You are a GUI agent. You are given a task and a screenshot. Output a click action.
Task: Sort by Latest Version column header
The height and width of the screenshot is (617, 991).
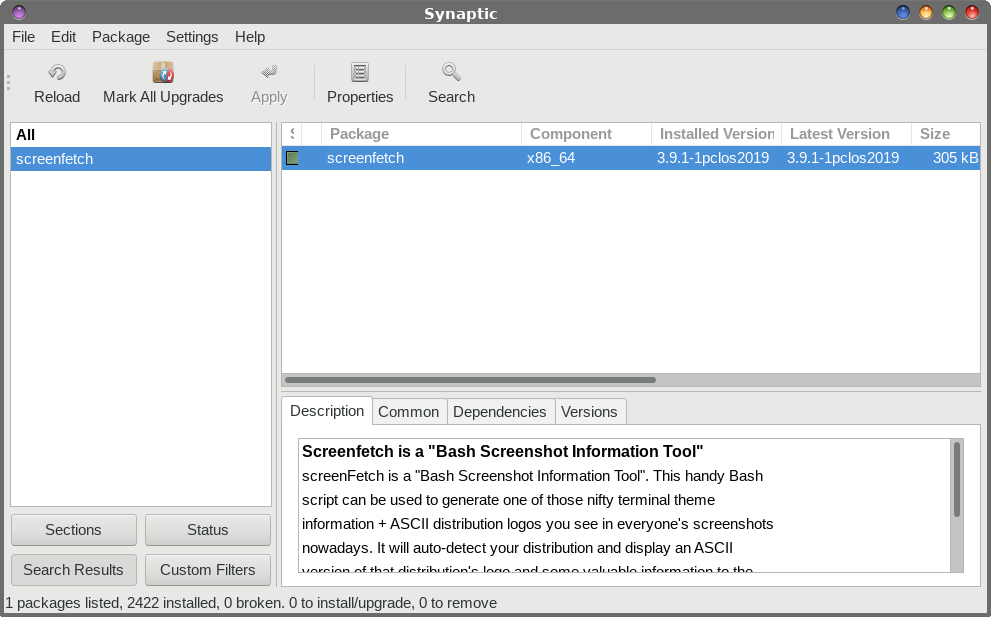[846, 134]
